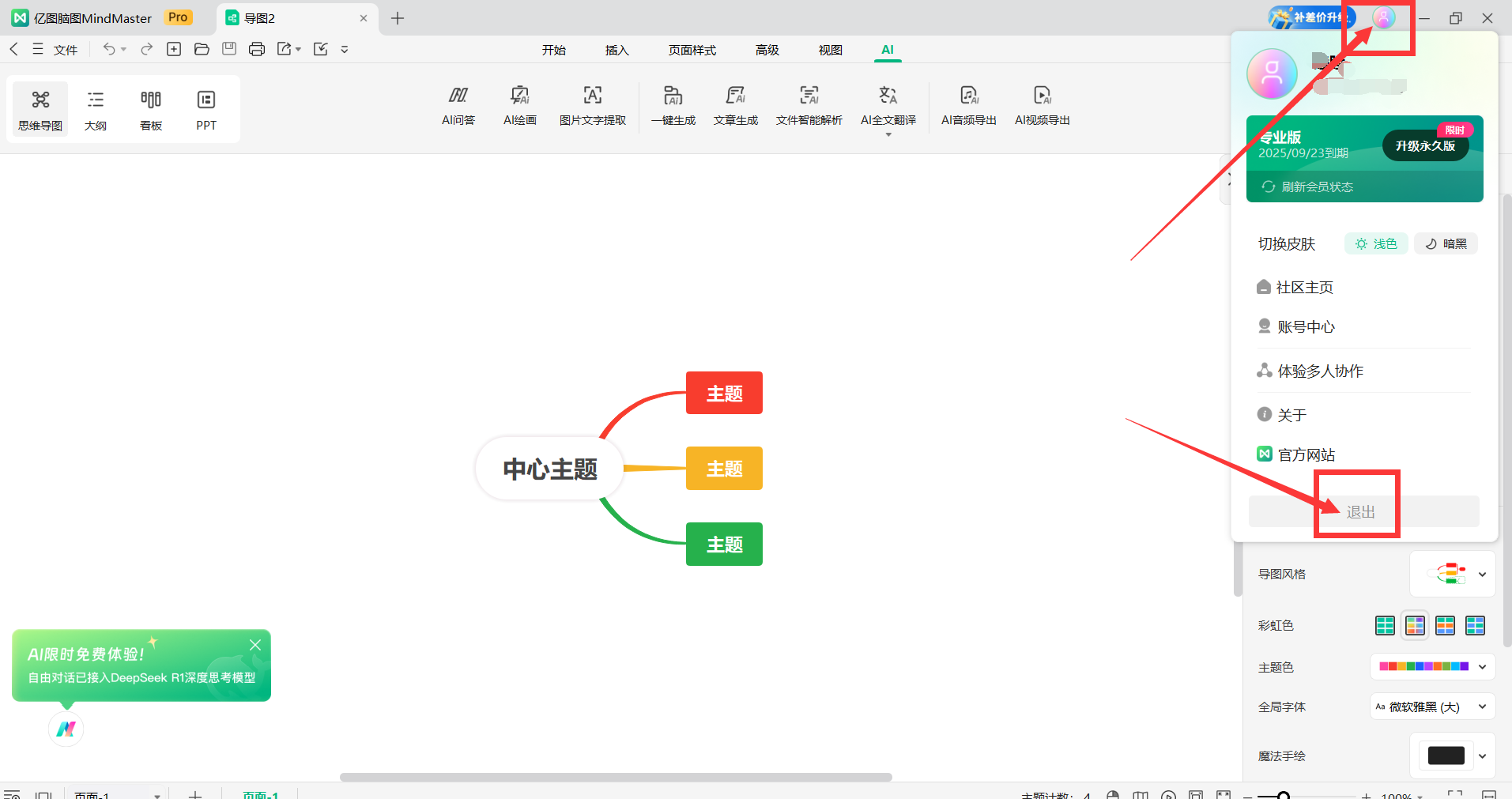Open the 全局字体 font dropdown
The height and width of the screenshot is (799, 1512).
(x=1432, y=707)
